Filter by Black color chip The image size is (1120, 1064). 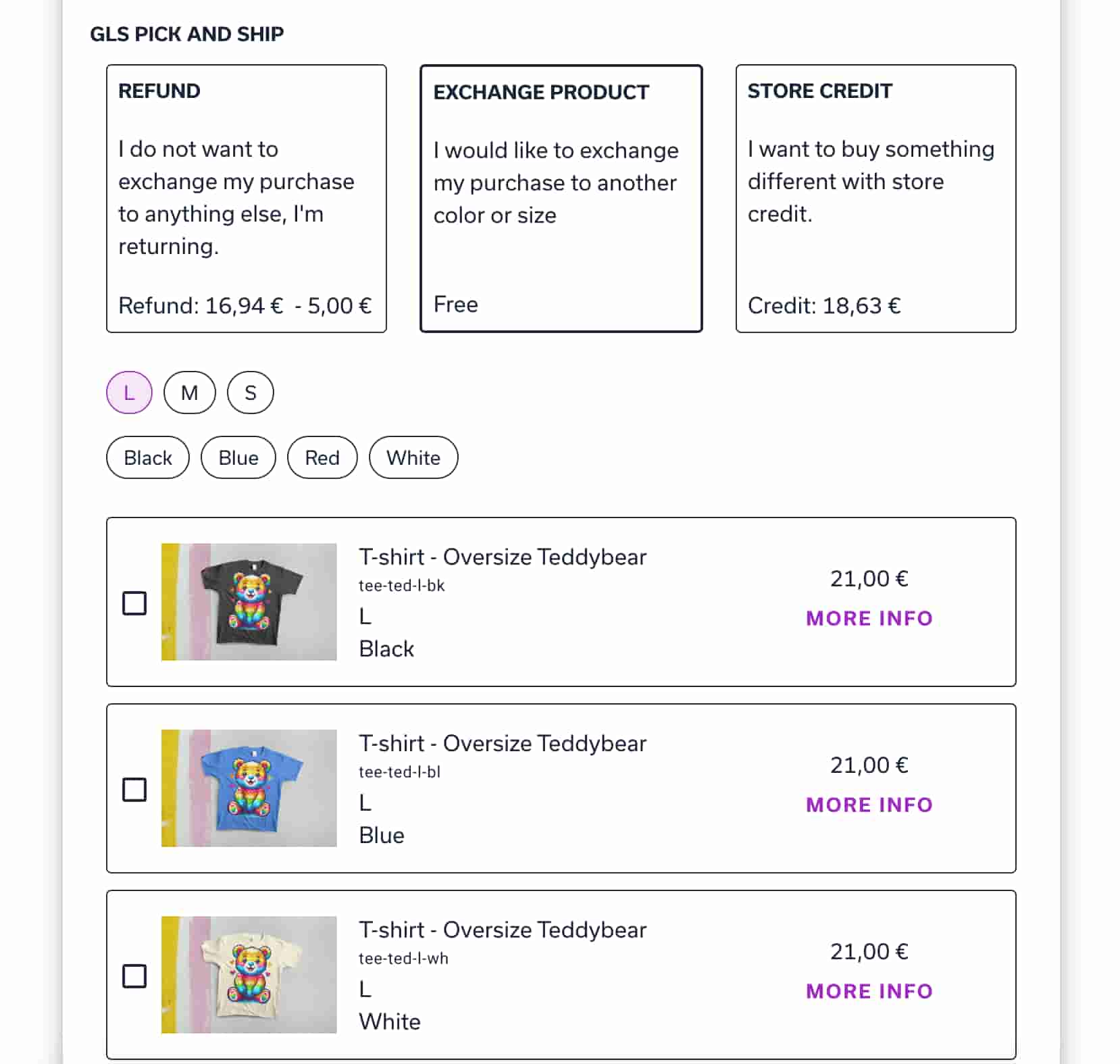point(148,457)
